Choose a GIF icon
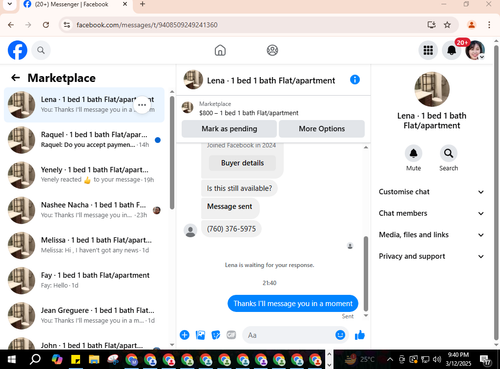The image size is (500, 369). 231,335
